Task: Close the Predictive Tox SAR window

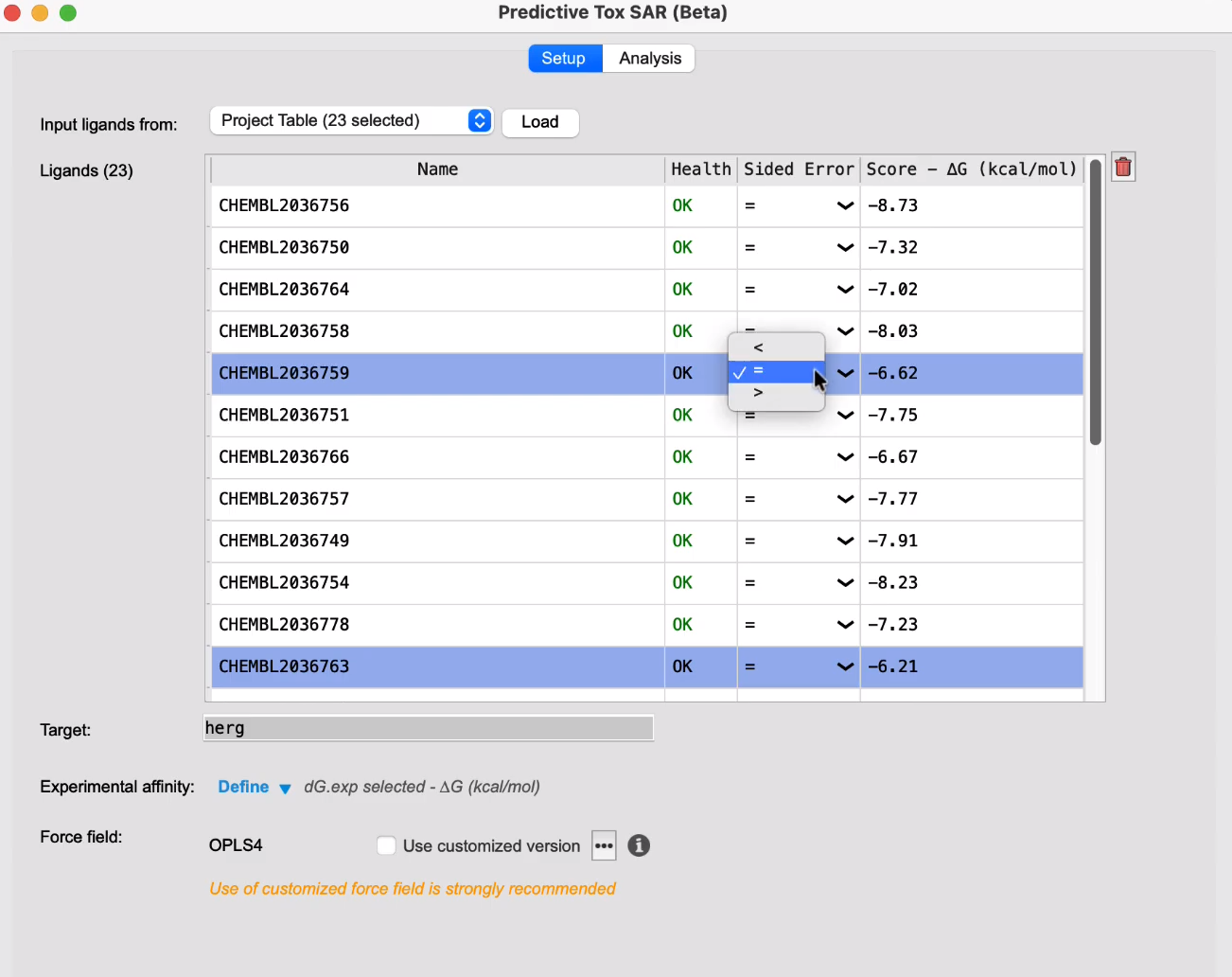Action: click(12, 13)
